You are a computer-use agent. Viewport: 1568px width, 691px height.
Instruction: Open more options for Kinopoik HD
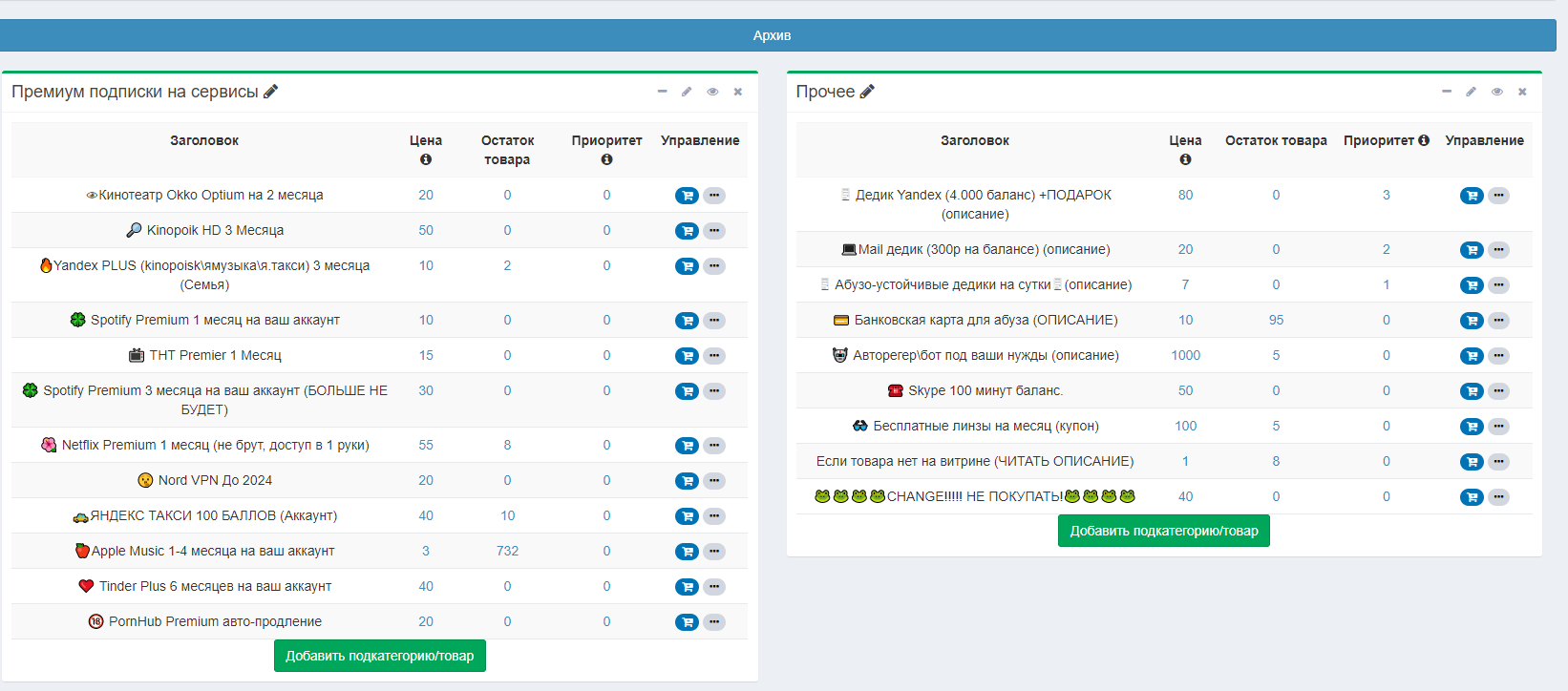click(714, 231)
